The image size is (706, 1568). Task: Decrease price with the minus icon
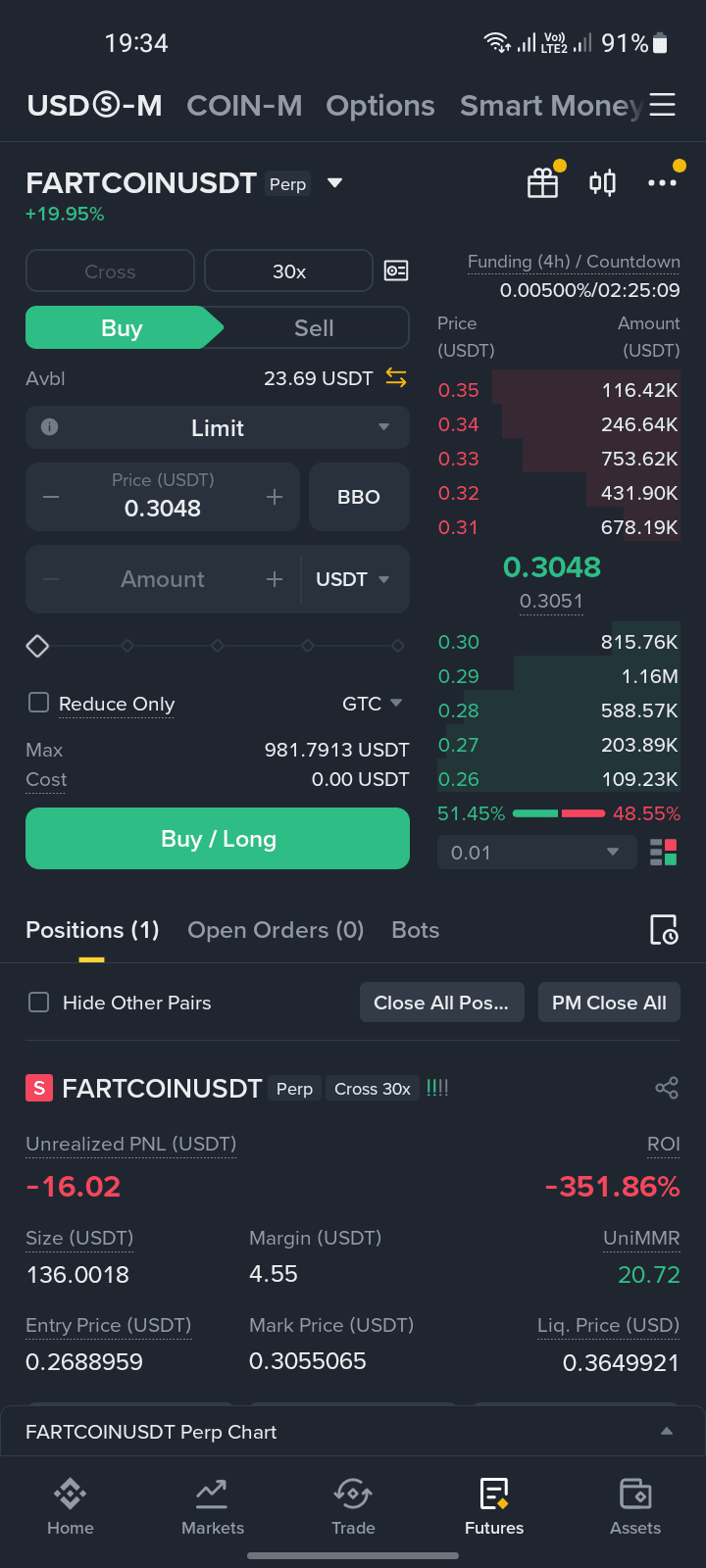(51, 497)
